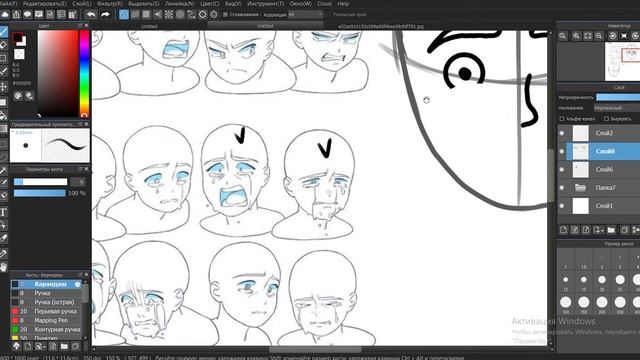The image size is (640, 360).
Task: Toggle the Сглаживание checkbox
Action: point(225,15)
